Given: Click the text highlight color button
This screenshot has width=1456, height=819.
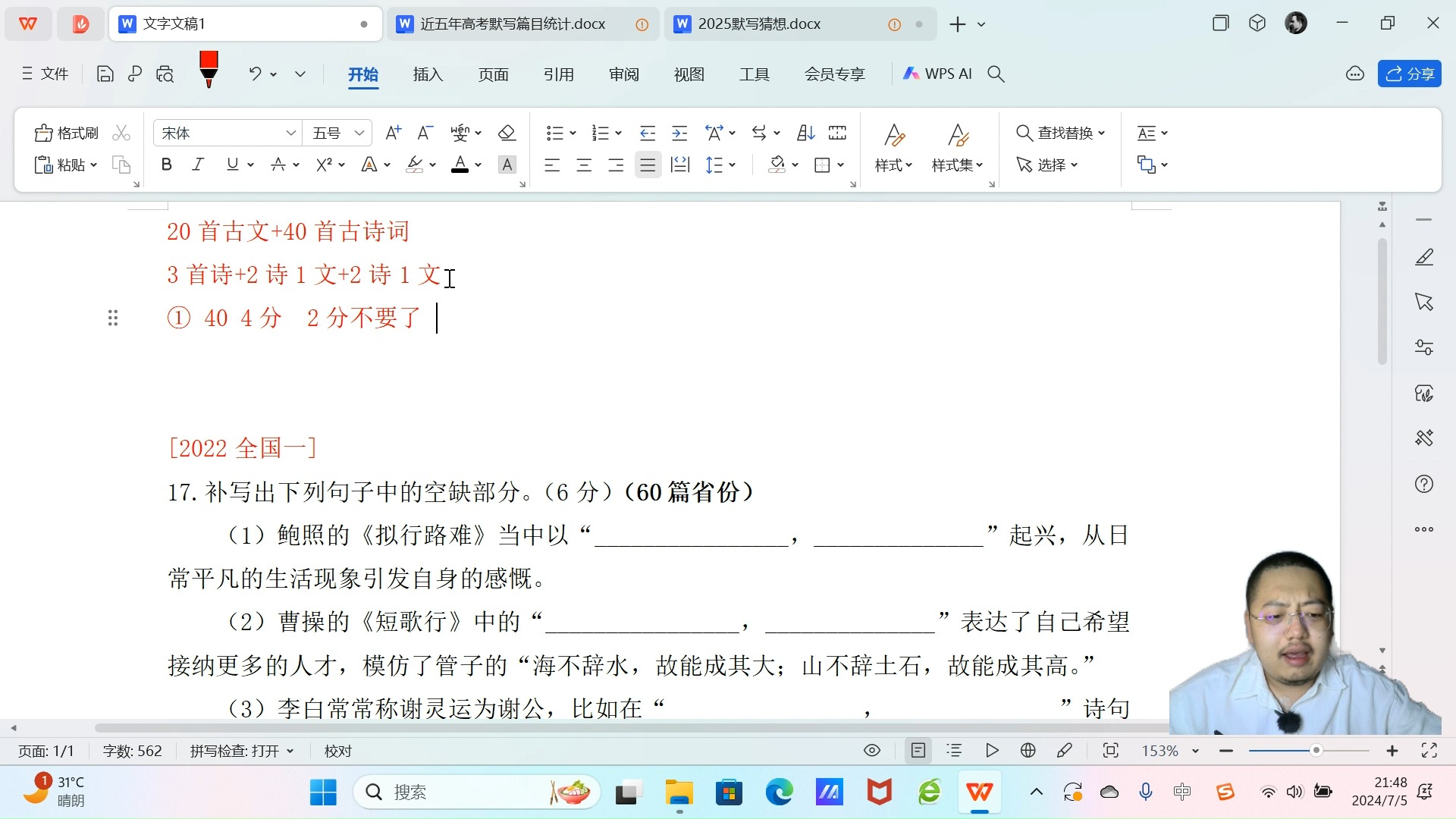Looking at the screenshot, I should click(415, 165).
